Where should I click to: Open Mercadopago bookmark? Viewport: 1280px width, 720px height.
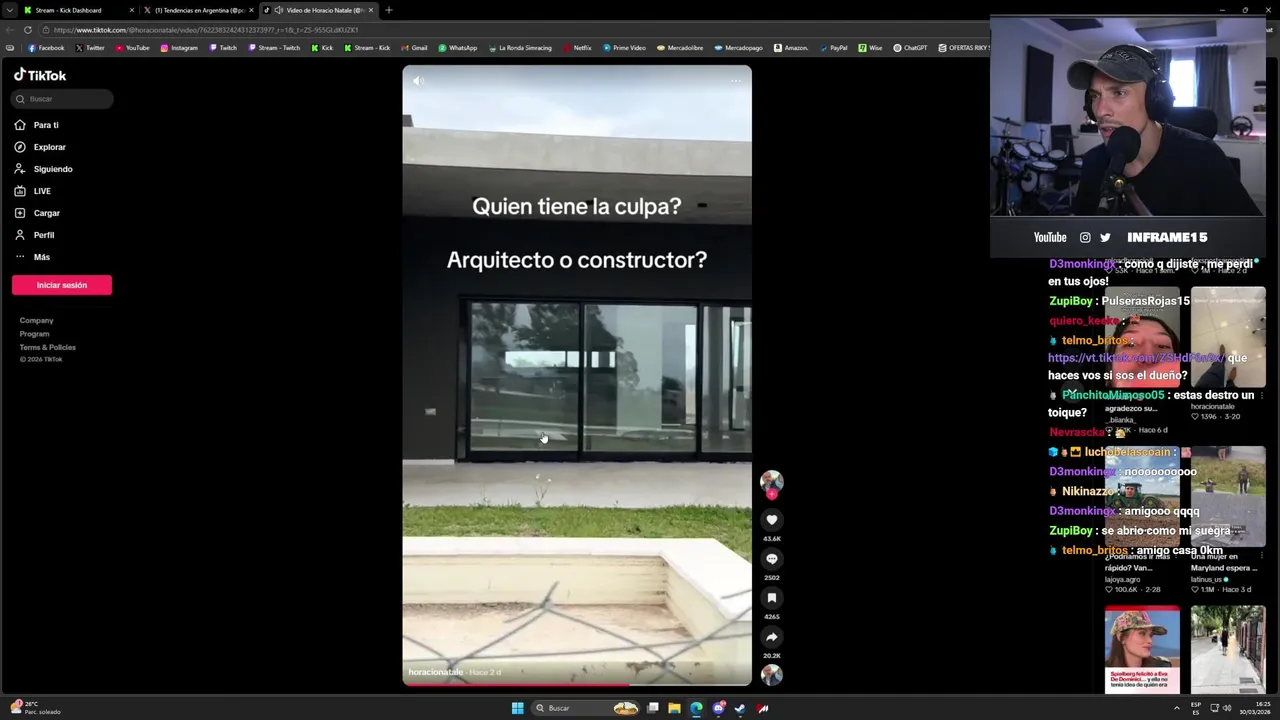point(738,48)
